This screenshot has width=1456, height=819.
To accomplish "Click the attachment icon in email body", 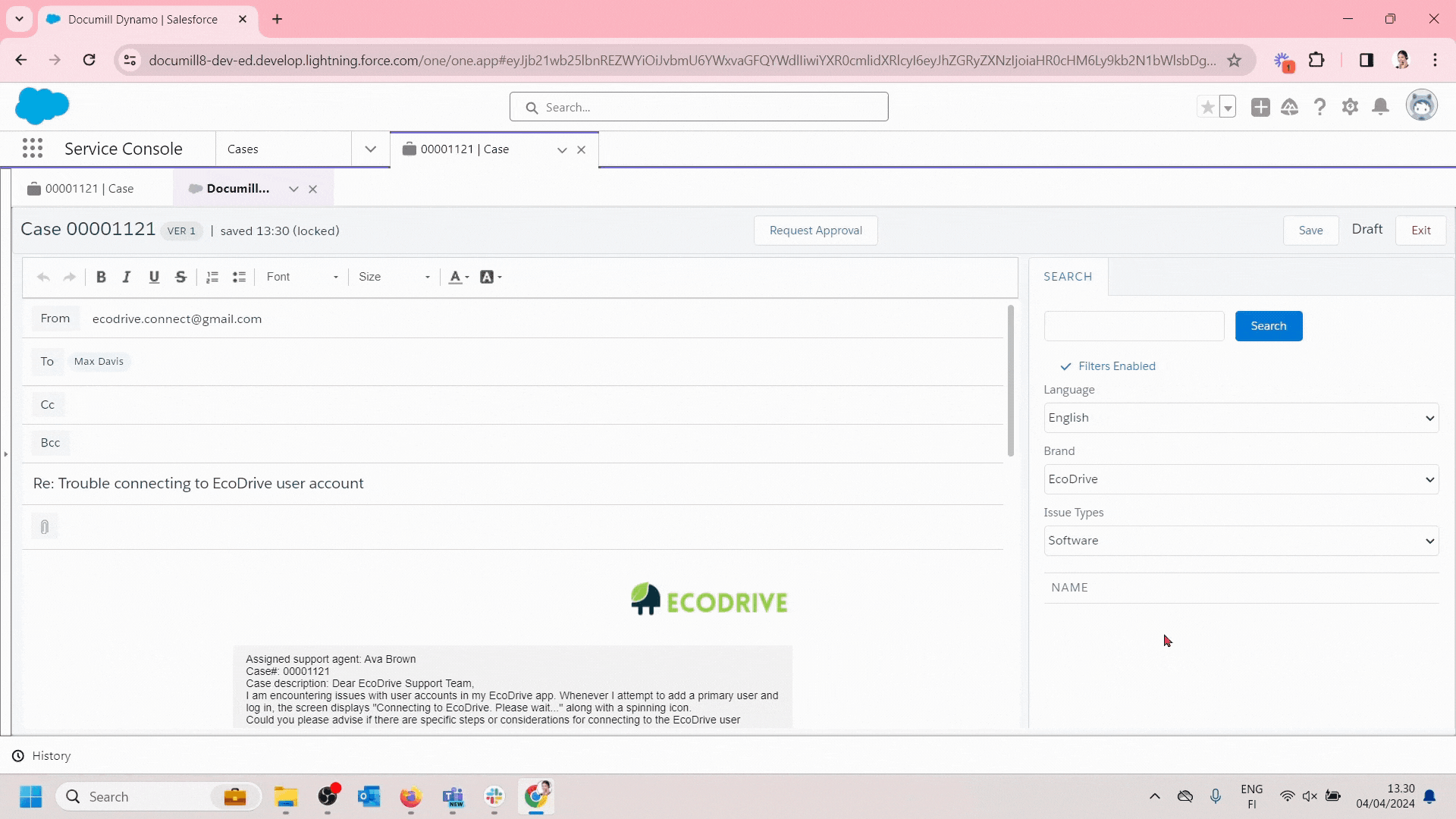I will [44, 527].
